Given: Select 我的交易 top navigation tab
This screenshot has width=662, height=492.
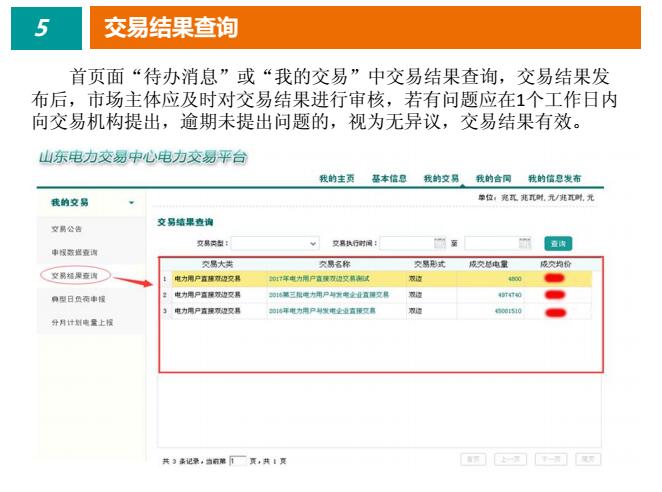Looking at the screenshot, I should pyautogui.click(x=441, y=178).
